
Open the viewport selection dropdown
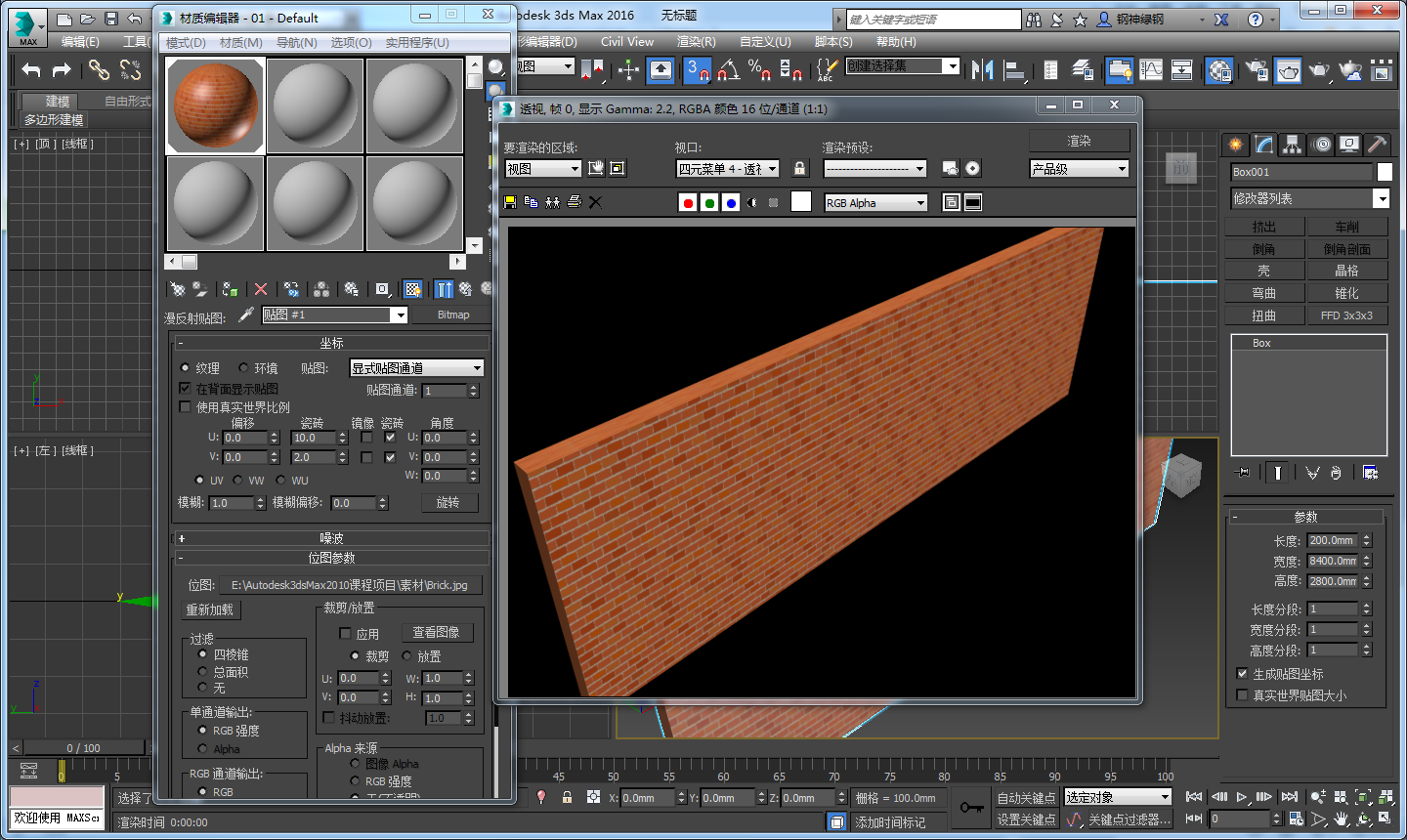click(x=728, y=169)
